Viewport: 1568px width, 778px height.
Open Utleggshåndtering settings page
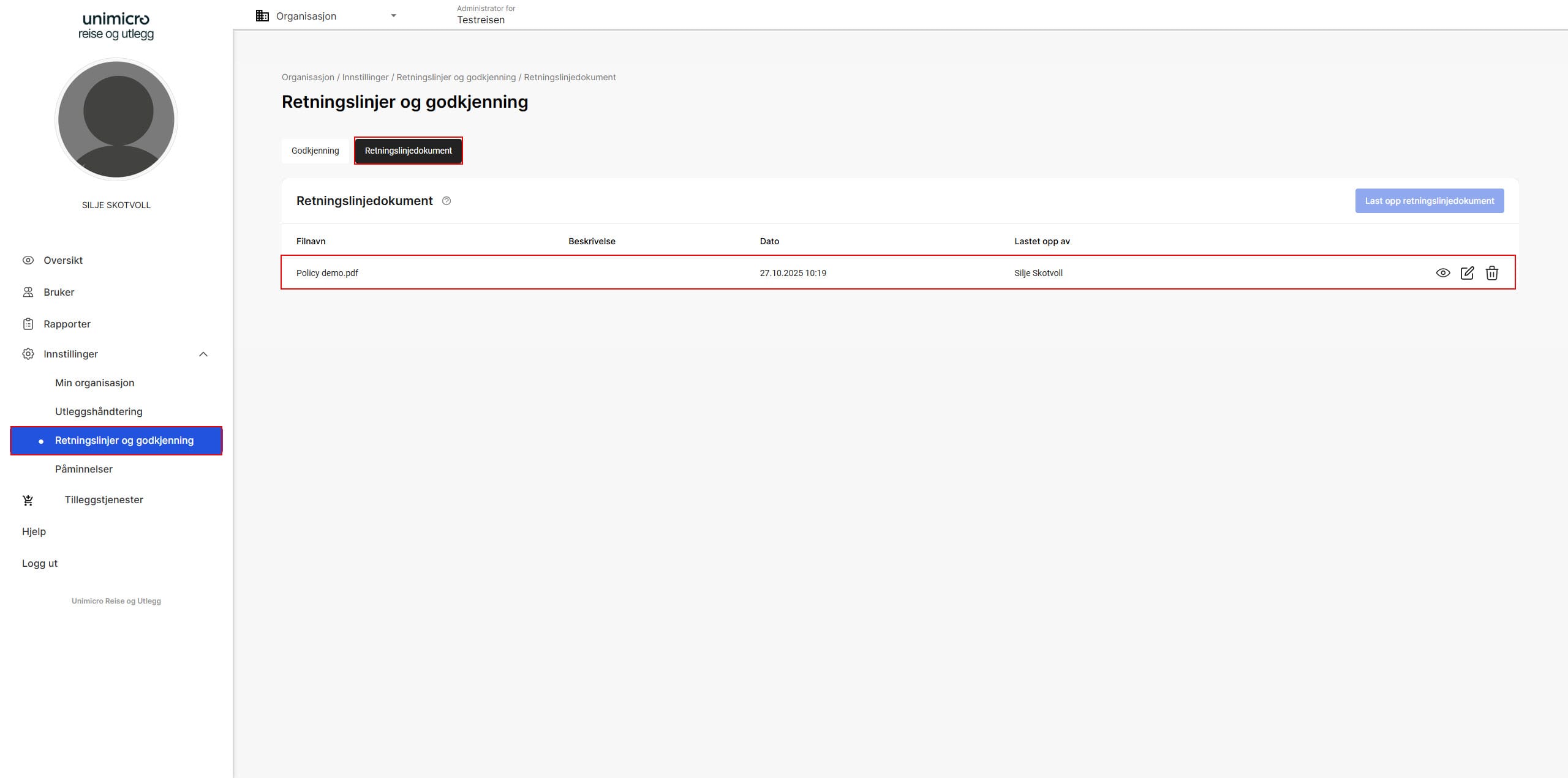[99, 411]
